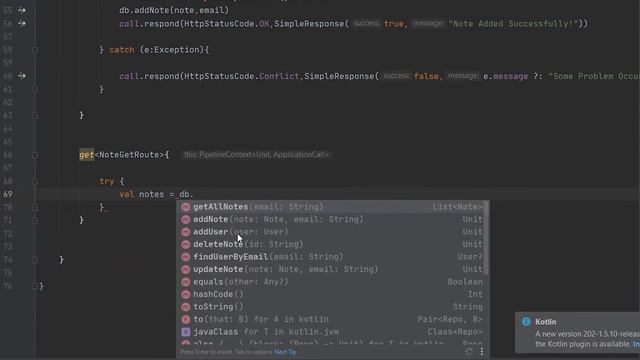Click 'List<Note>' return type in suggestions
Screen dimensions: 640x360
tap(458, 207)
